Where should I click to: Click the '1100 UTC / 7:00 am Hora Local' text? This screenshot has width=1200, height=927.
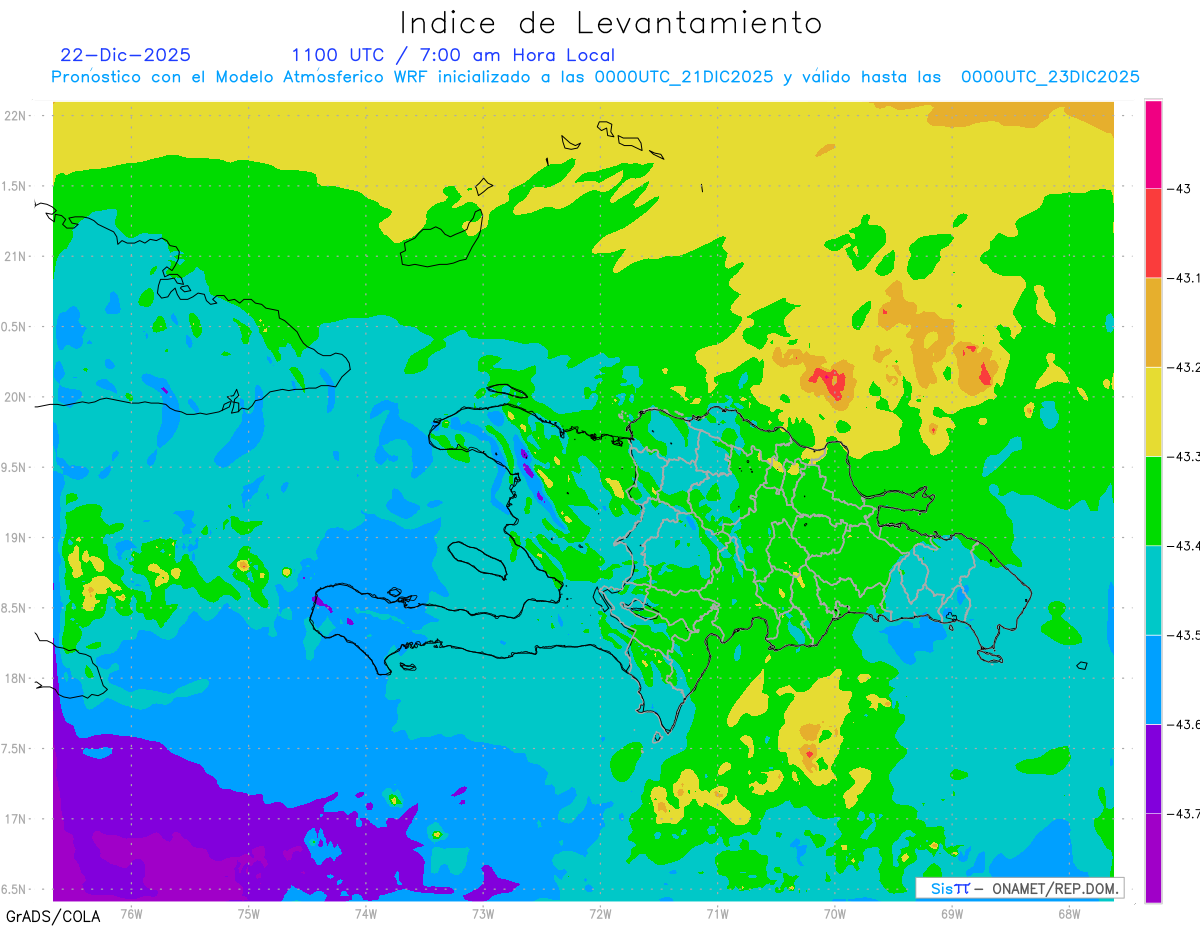point(453,55)
